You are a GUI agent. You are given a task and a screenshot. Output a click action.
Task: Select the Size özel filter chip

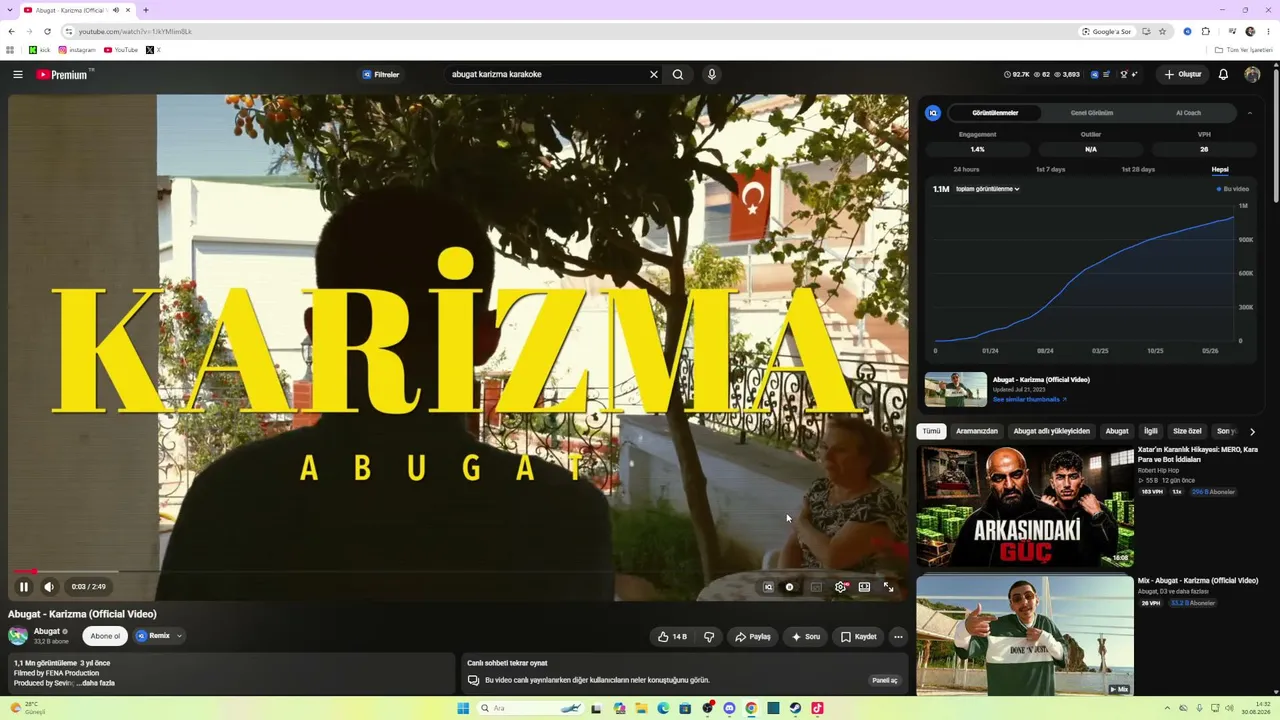pyautogui.click(x=1187, y=431)
